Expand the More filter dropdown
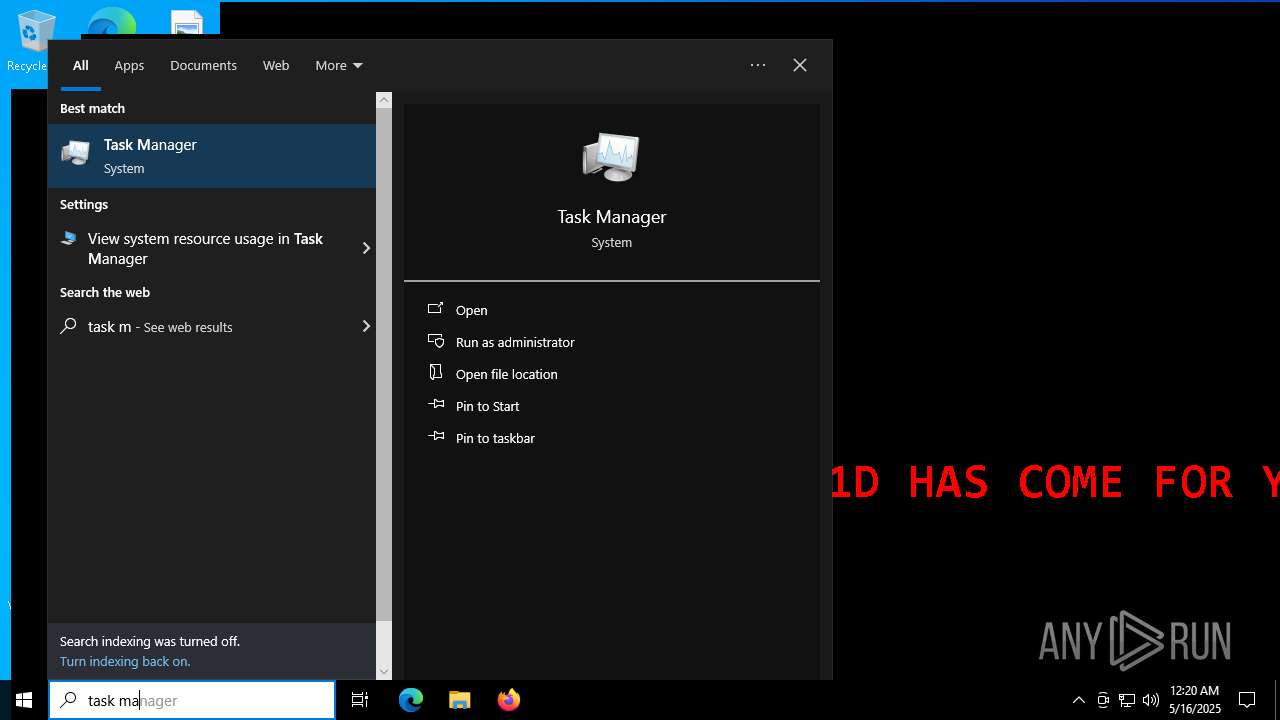Viewport: 1280px width, 720px height. (x=339, y=65)
